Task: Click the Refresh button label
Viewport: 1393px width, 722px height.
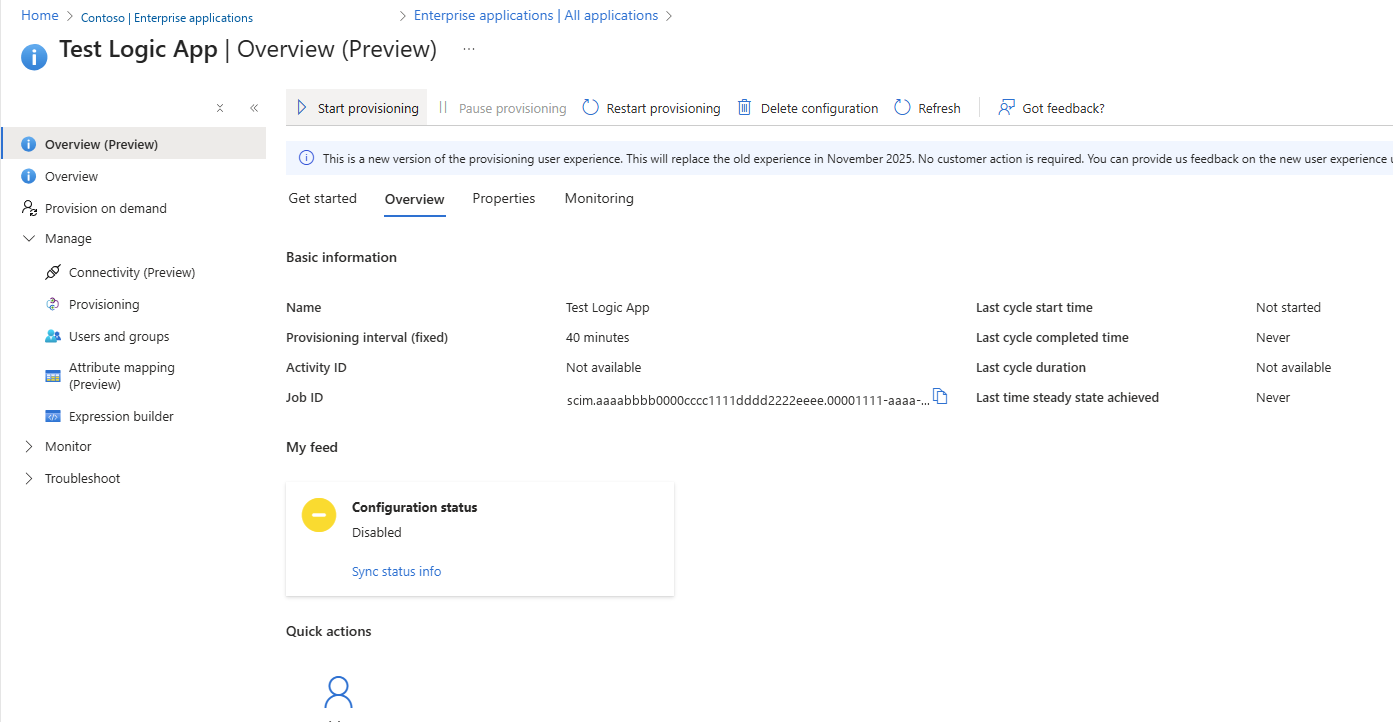Action: [x=939, y=108]
